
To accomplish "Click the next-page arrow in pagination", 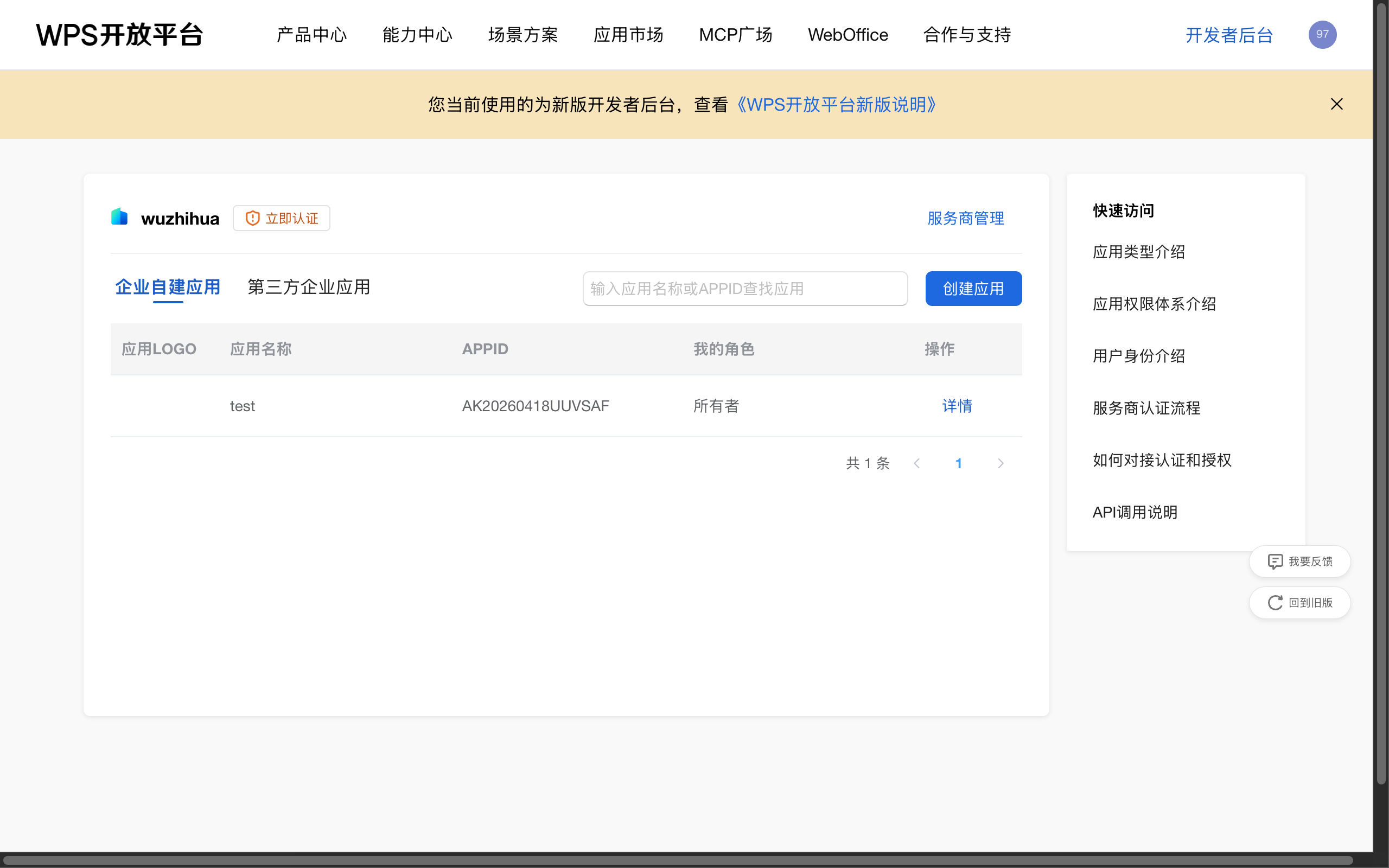I will pos(1001,463).
